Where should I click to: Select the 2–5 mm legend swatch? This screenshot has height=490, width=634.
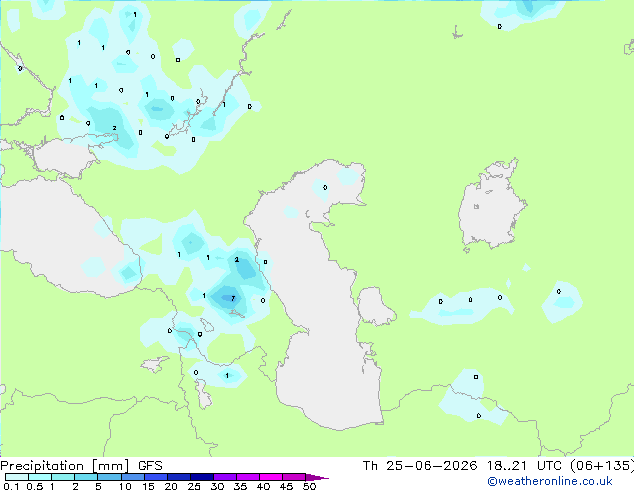pos(86,477)
